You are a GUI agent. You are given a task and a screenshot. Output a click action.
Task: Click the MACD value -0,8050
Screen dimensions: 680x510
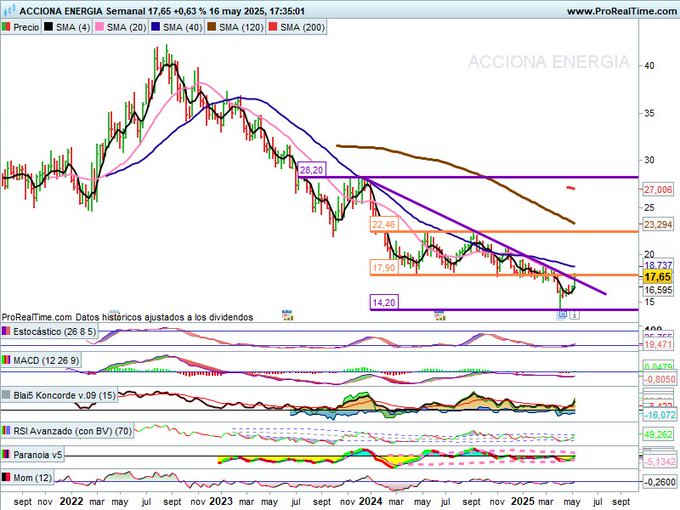click(x=659, y=379)
